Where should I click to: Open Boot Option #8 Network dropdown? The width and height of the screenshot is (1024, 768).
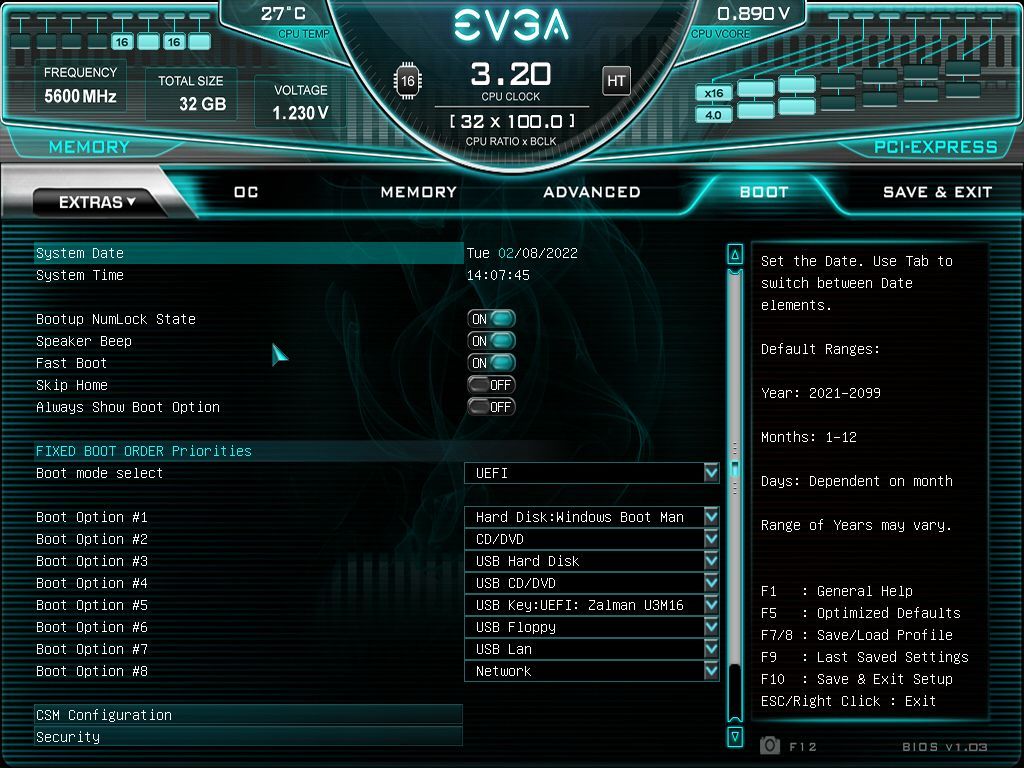coord(592,671)
